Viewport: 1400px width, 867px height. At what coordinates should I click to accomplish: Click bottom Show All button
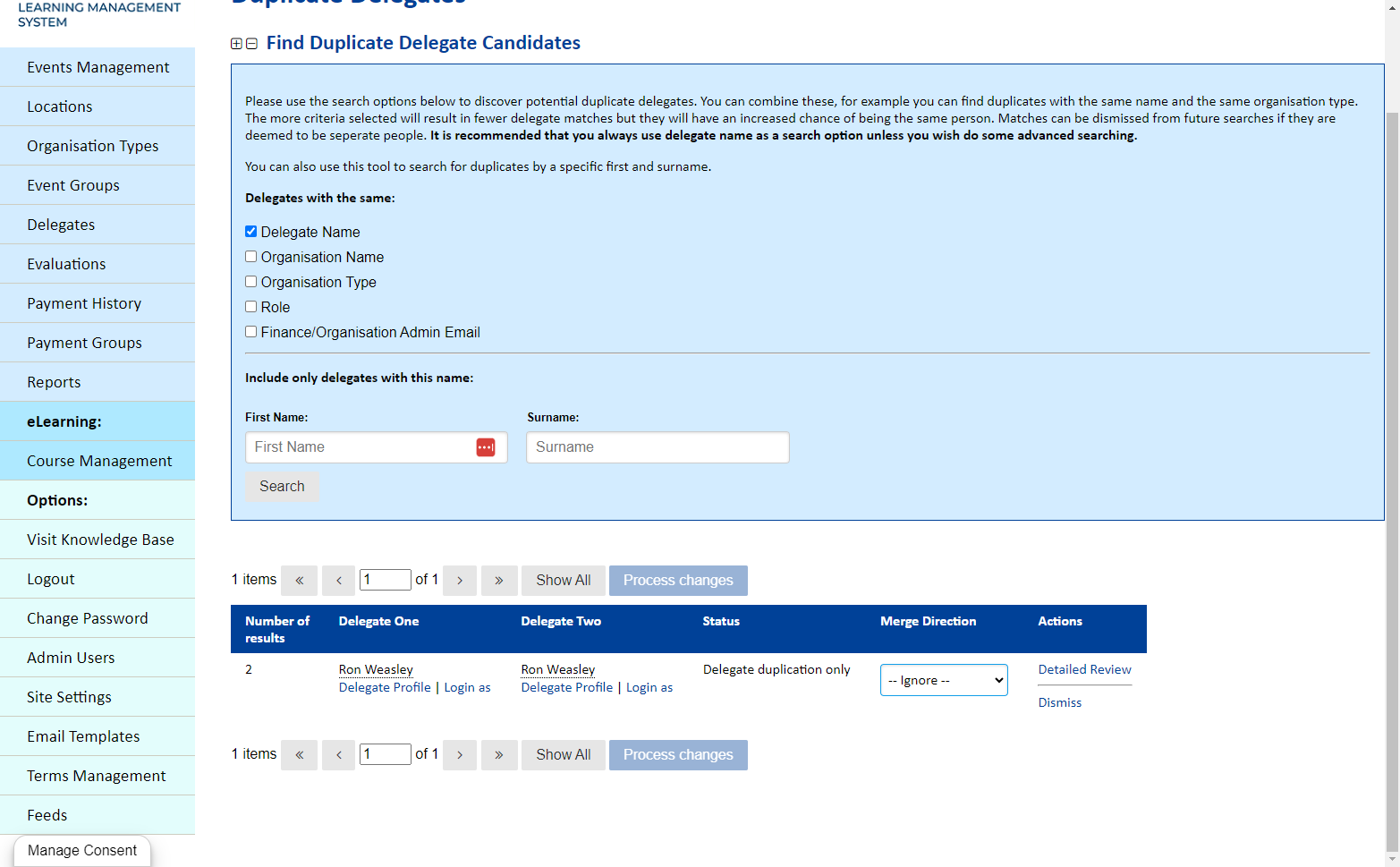coord(564,755)
